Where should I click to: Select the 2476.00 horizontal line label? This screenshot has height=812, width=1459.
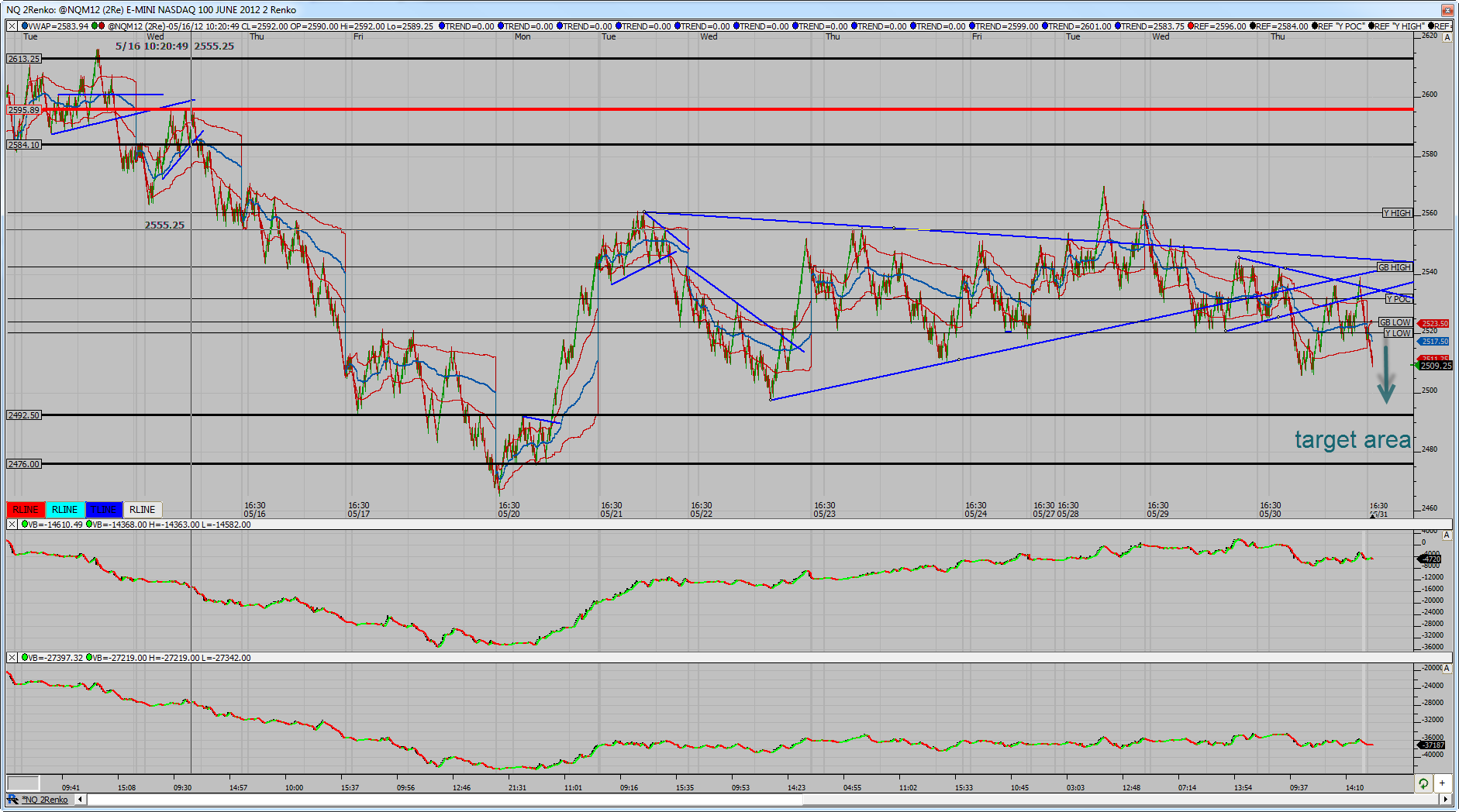coord(24,464)
